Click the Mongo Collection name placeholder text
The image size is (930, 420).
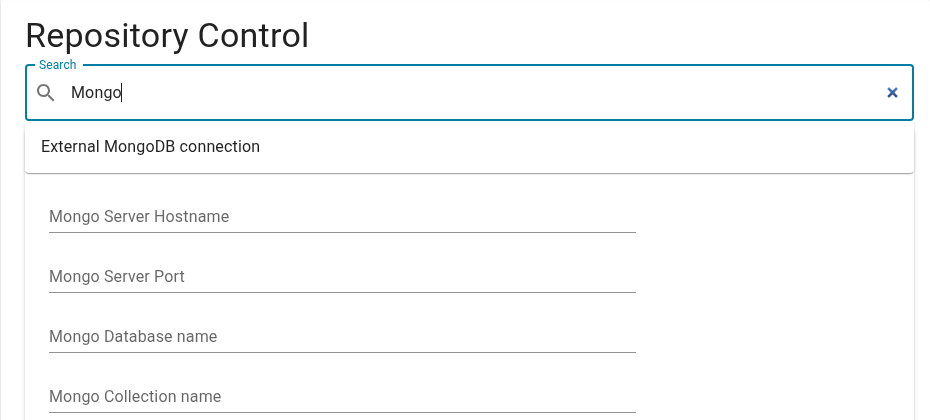(135, 396)
